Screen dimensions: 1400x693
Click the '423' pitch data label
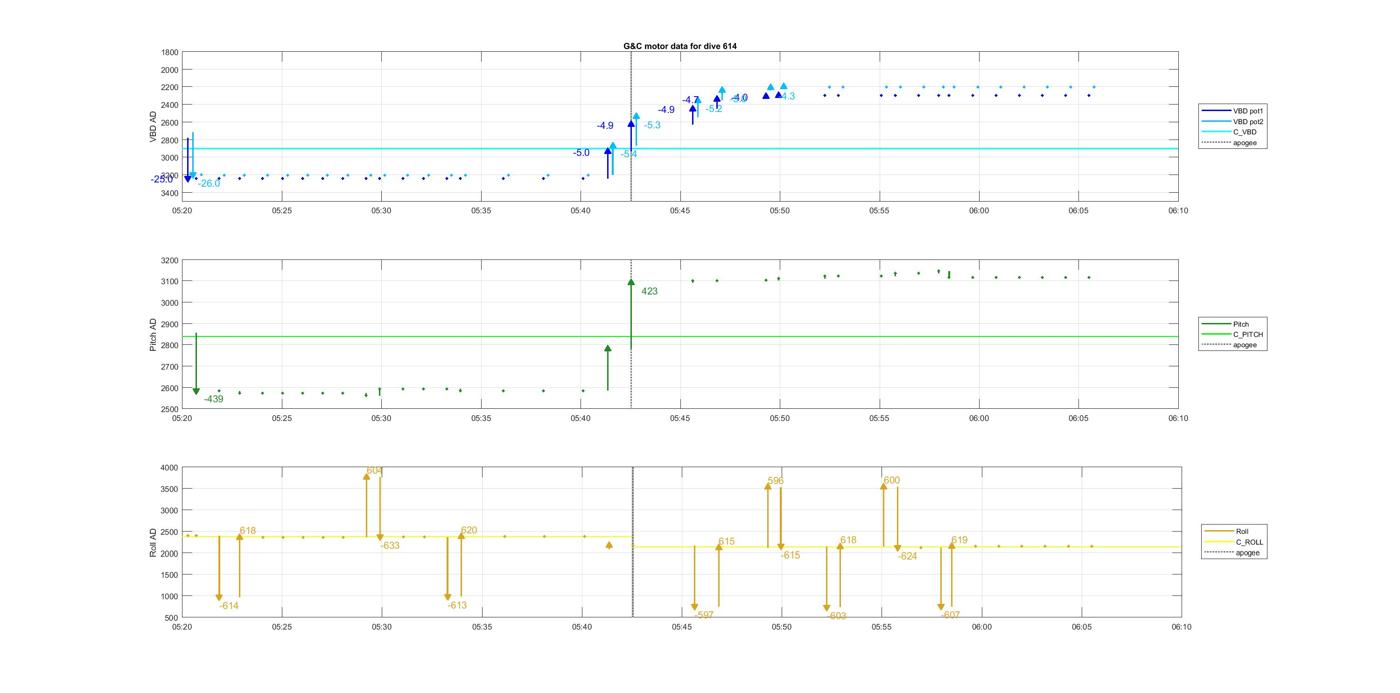click(x=650, y=292)
